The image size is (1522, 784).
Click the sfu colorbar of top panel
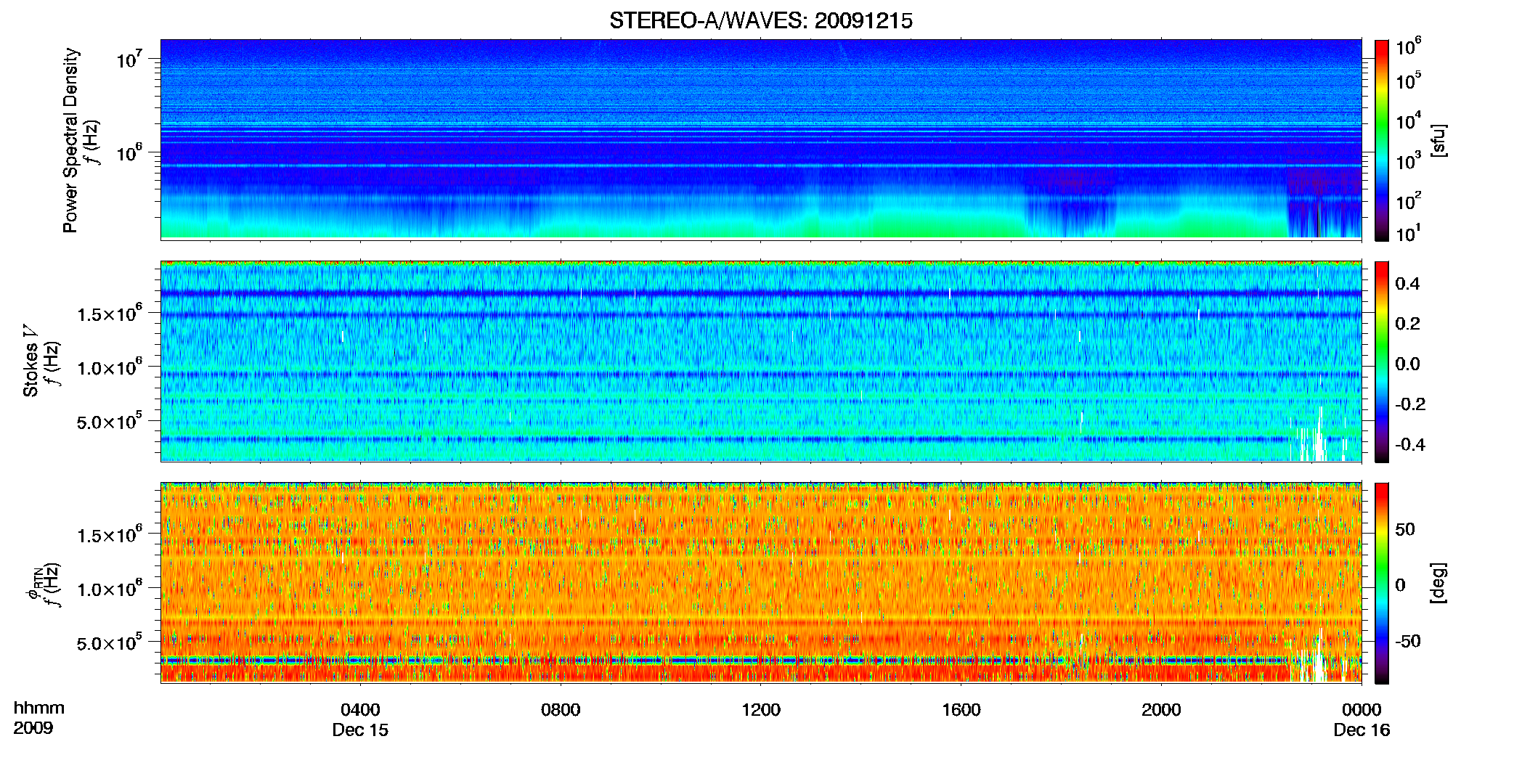1382,140
